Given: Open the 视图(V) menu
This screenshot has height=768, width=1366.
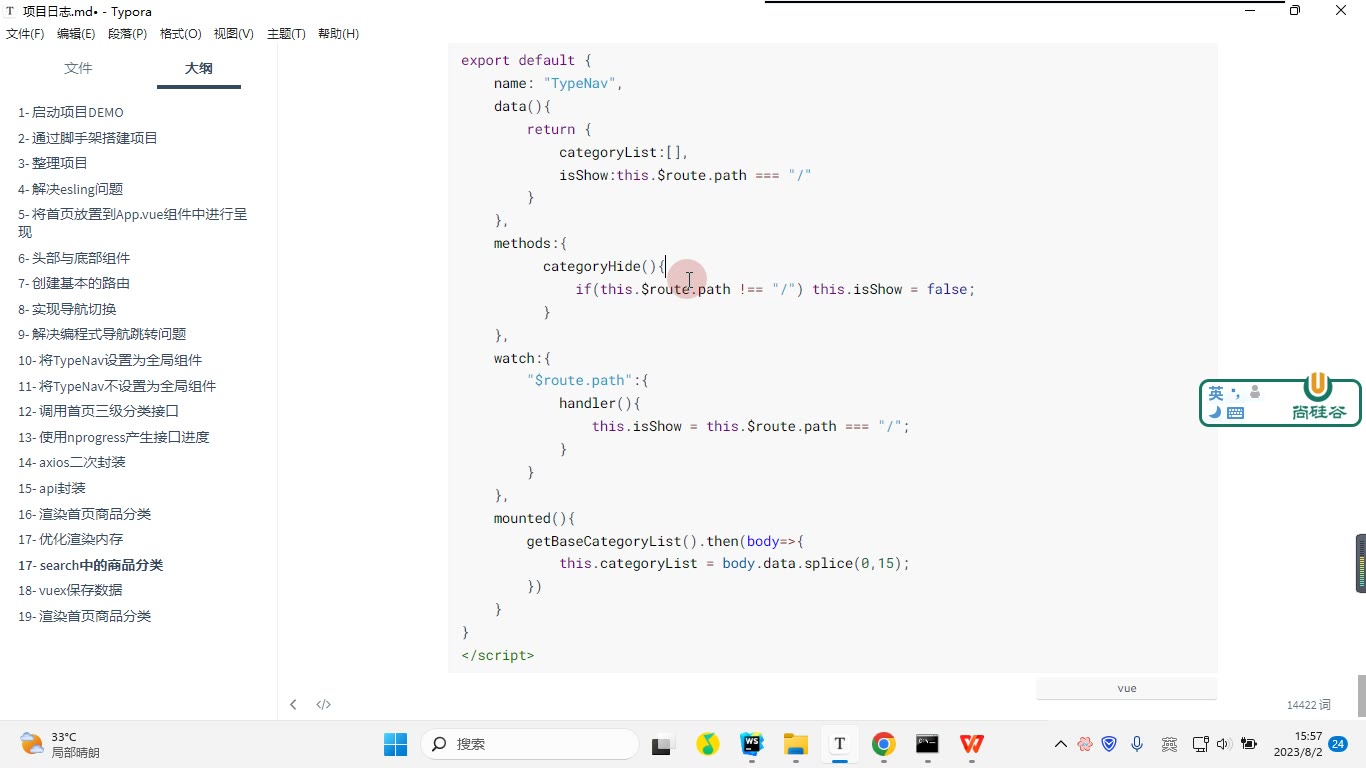Looking at the screenshot, I should tap(234, 34).
